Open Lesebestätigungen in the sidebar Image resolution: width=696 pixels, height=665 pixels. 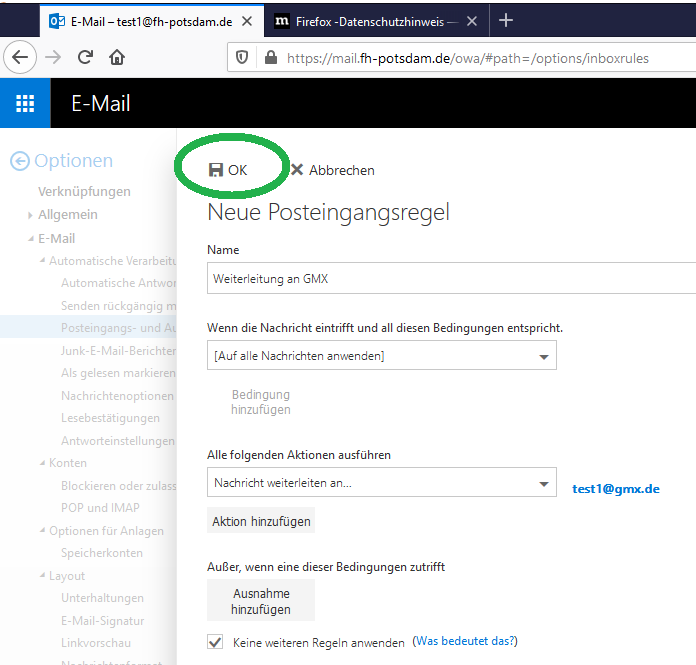click(110, 418)
